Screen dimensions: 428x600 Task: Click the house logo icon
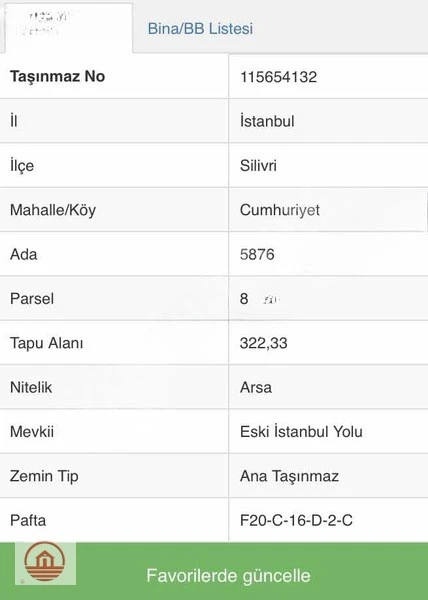tap(45, 562)
